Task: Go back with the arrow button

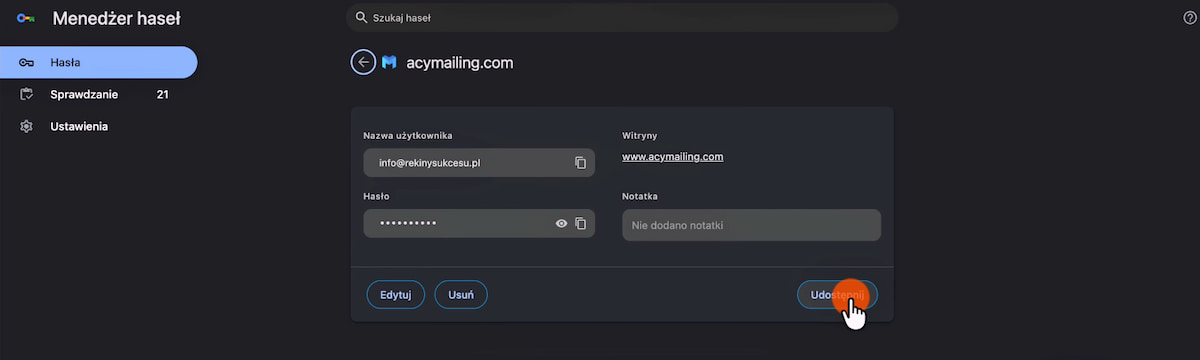Action: coord(363,62)
